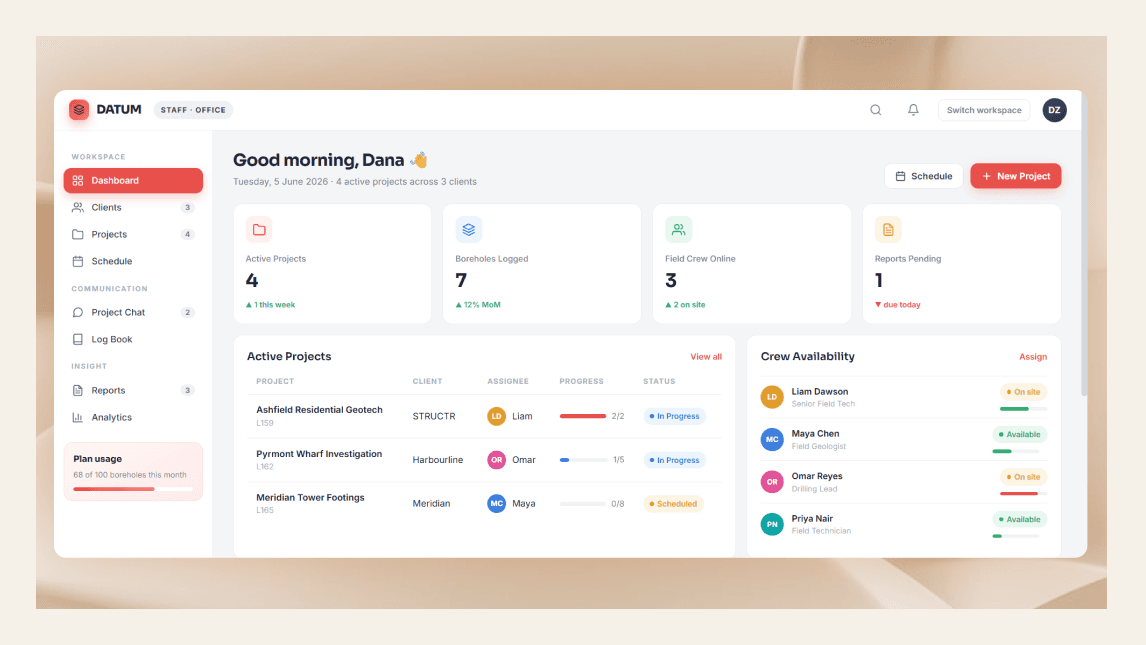Viewport: 1146px width, 645px height.
Task: Click Switch workspace button
Action: point(984,110)
